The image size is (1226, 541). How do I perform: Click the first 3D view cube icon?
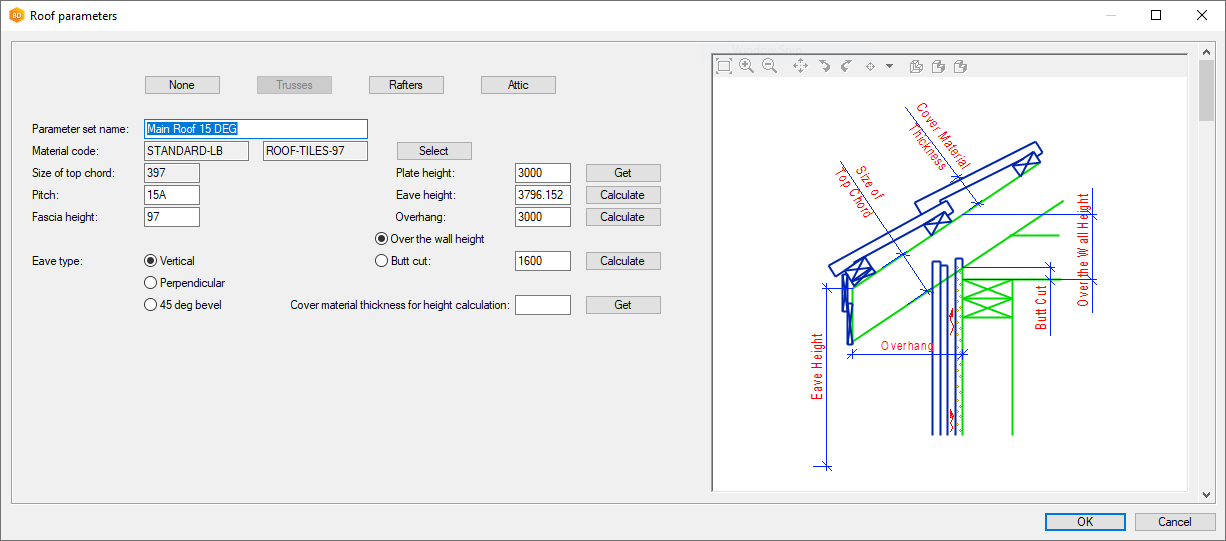pyautogui.click(x=916, y=66)
